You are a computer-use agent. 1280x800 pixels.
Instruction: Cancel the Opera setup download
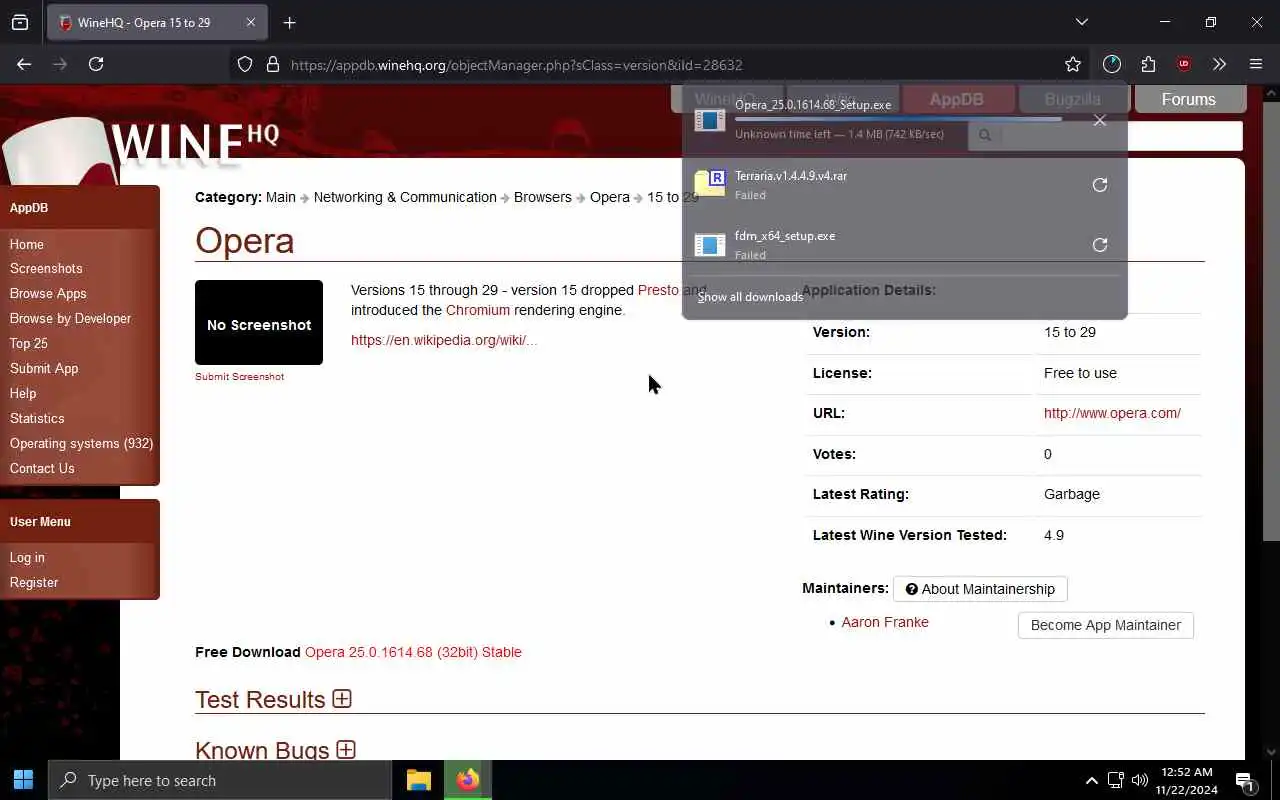pyautogui.click(x=1100, y=120)
